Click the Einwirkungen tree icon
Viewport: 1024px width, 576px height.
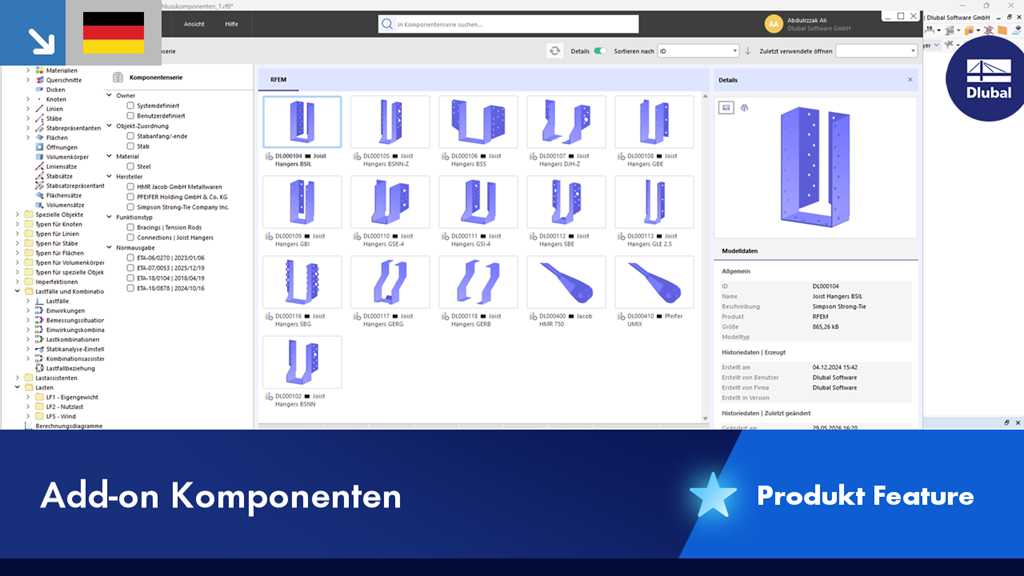(40, 311)
